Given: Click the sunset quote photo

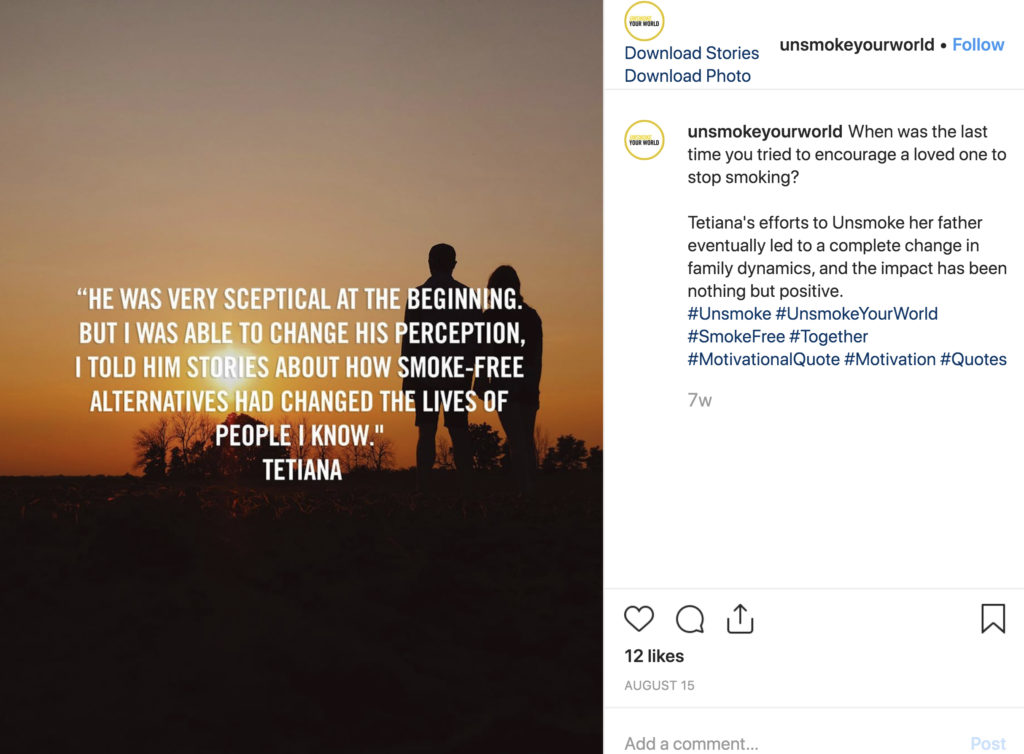Looking at the screenshot, I should (x=301, y=377).
